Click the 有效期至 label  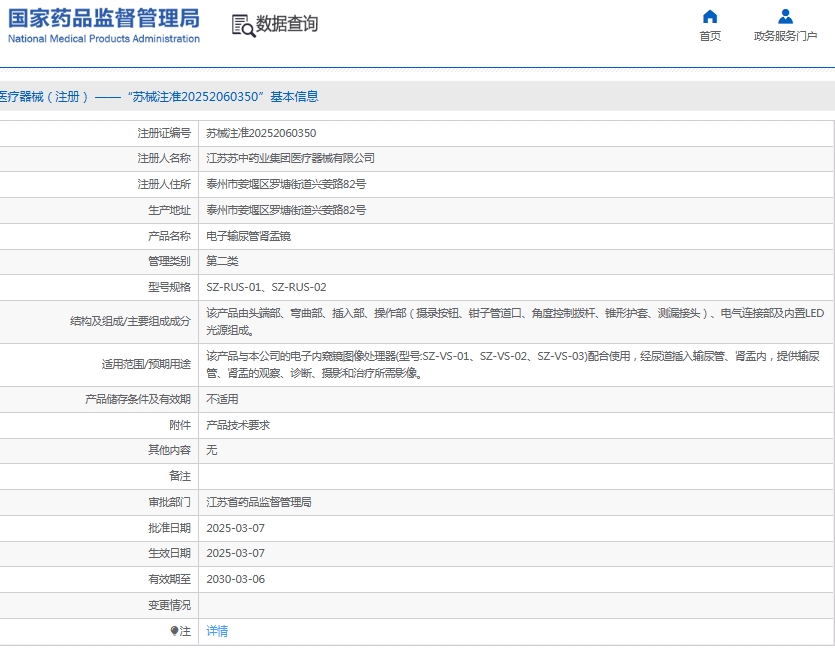pyautogui.click(x=169, y=579)
